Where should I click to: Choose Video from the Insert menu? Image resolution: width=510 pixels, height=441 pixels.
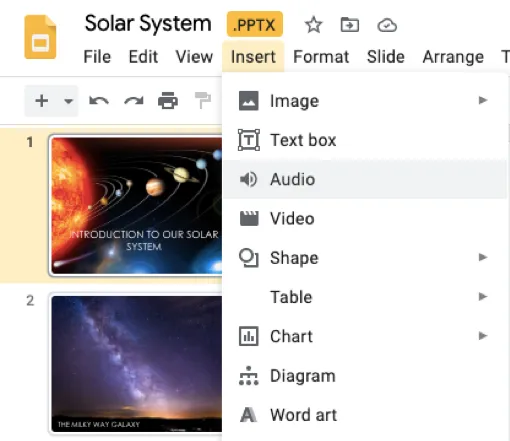(365, 219)
